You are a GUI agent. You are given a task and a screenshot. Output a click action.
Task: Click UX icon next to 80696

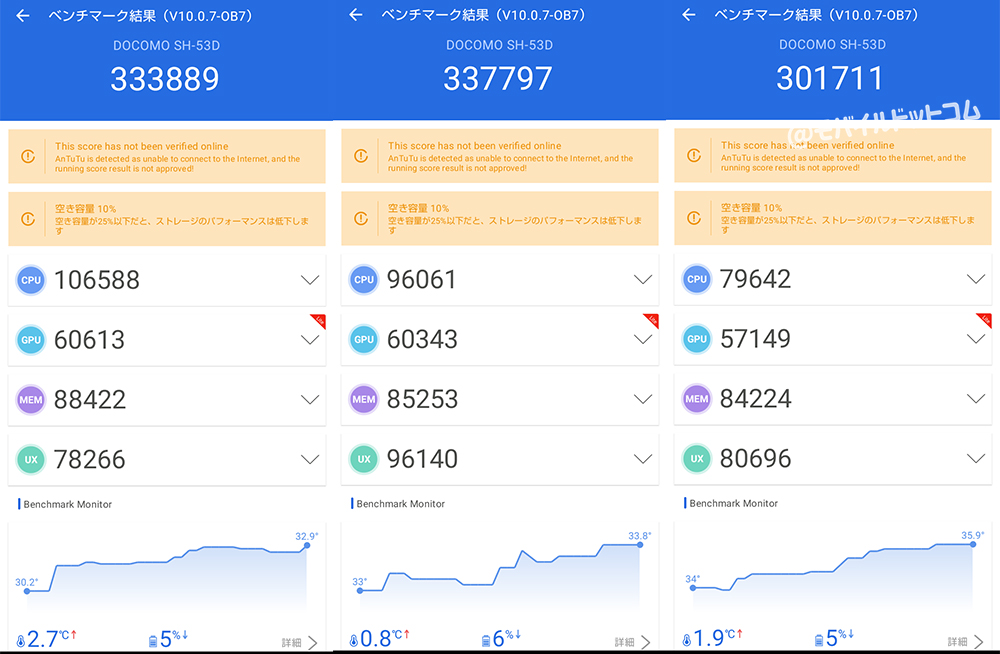(x=696, y=458)
